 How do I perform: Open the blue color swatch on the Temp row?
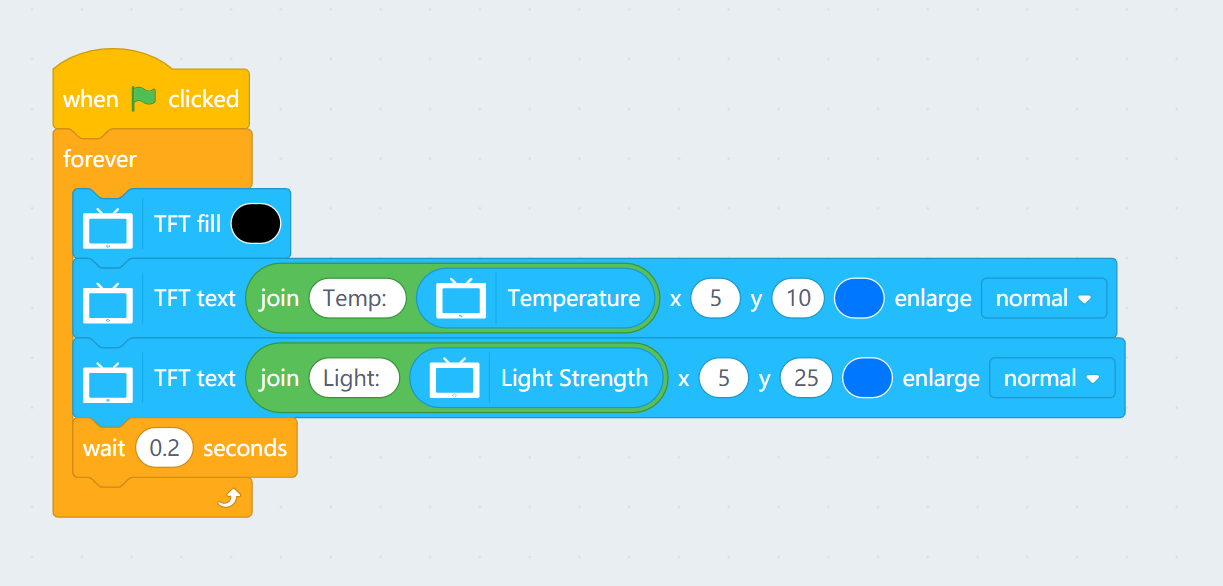[859, 298]
